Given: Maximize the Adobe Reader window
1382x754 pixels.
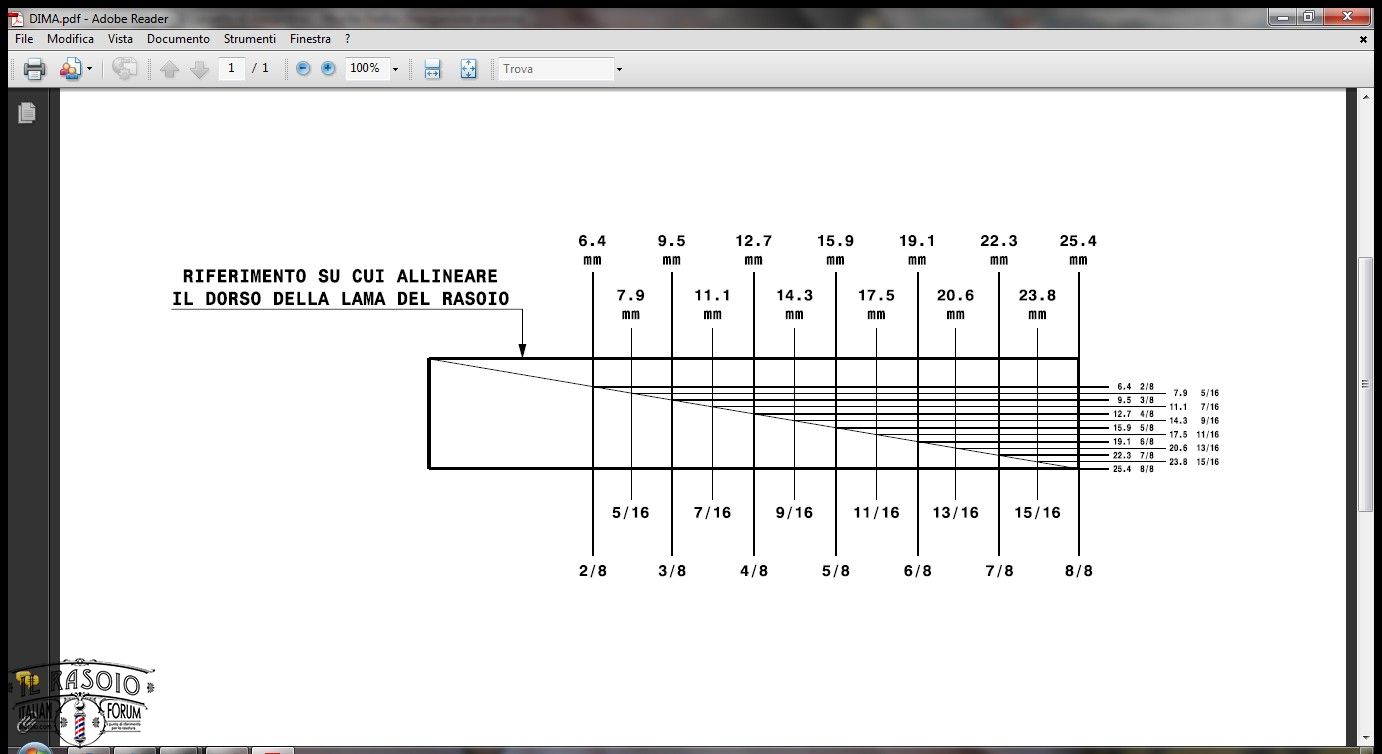Looking at the screenshot, I should [1309, 17].
